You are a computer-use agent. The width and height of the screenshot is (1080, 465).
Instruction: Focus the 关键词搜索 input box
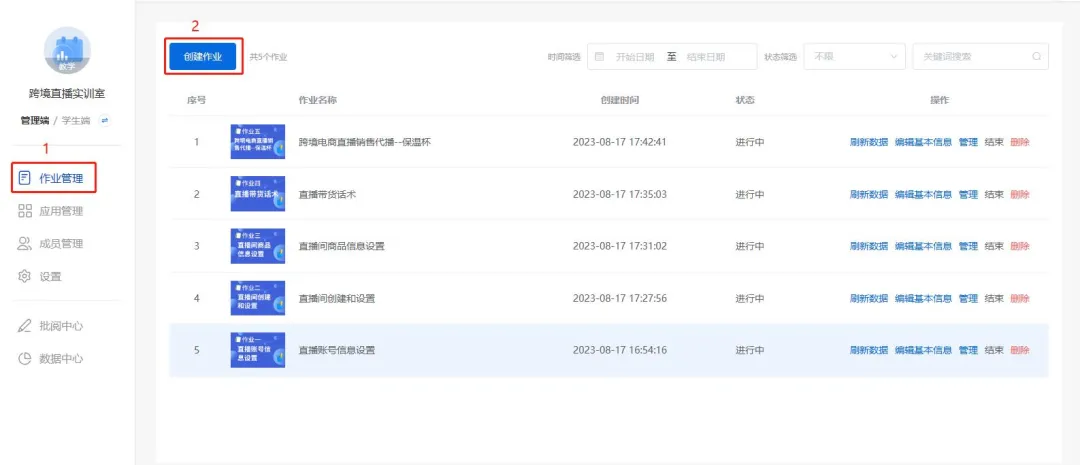981,56
